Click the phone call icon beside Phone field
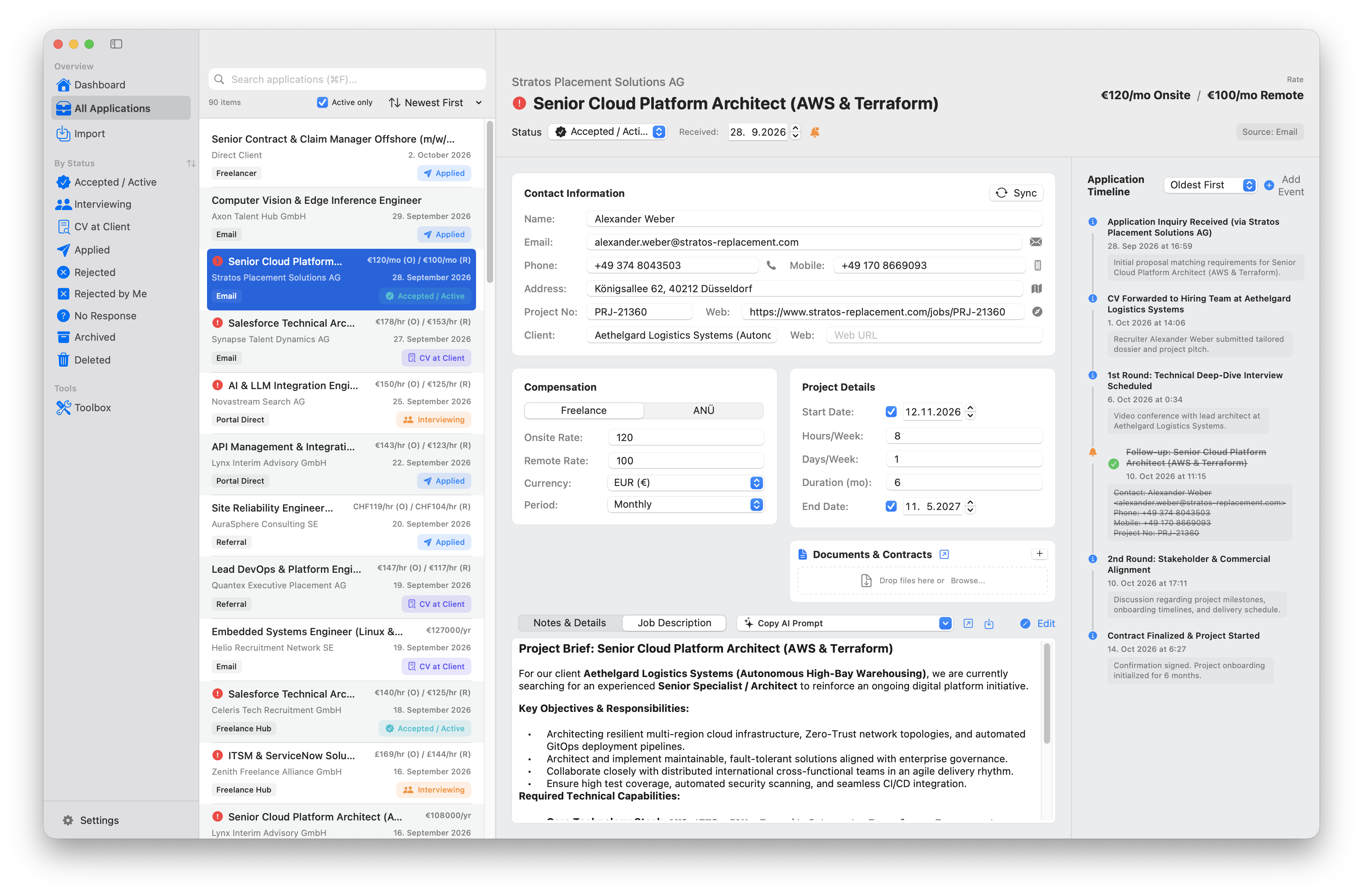1363x896 pixels. point(771,265)
